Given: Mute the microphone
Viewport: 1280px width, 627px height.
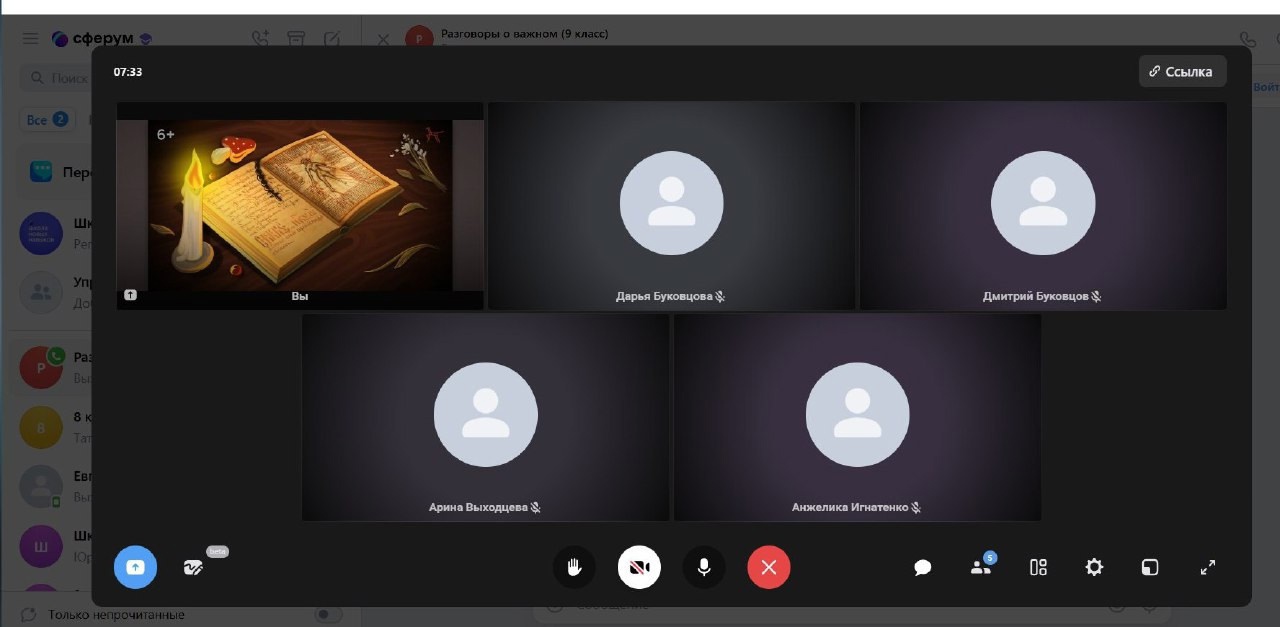Looking at the screenshot, I should (704, 567).
